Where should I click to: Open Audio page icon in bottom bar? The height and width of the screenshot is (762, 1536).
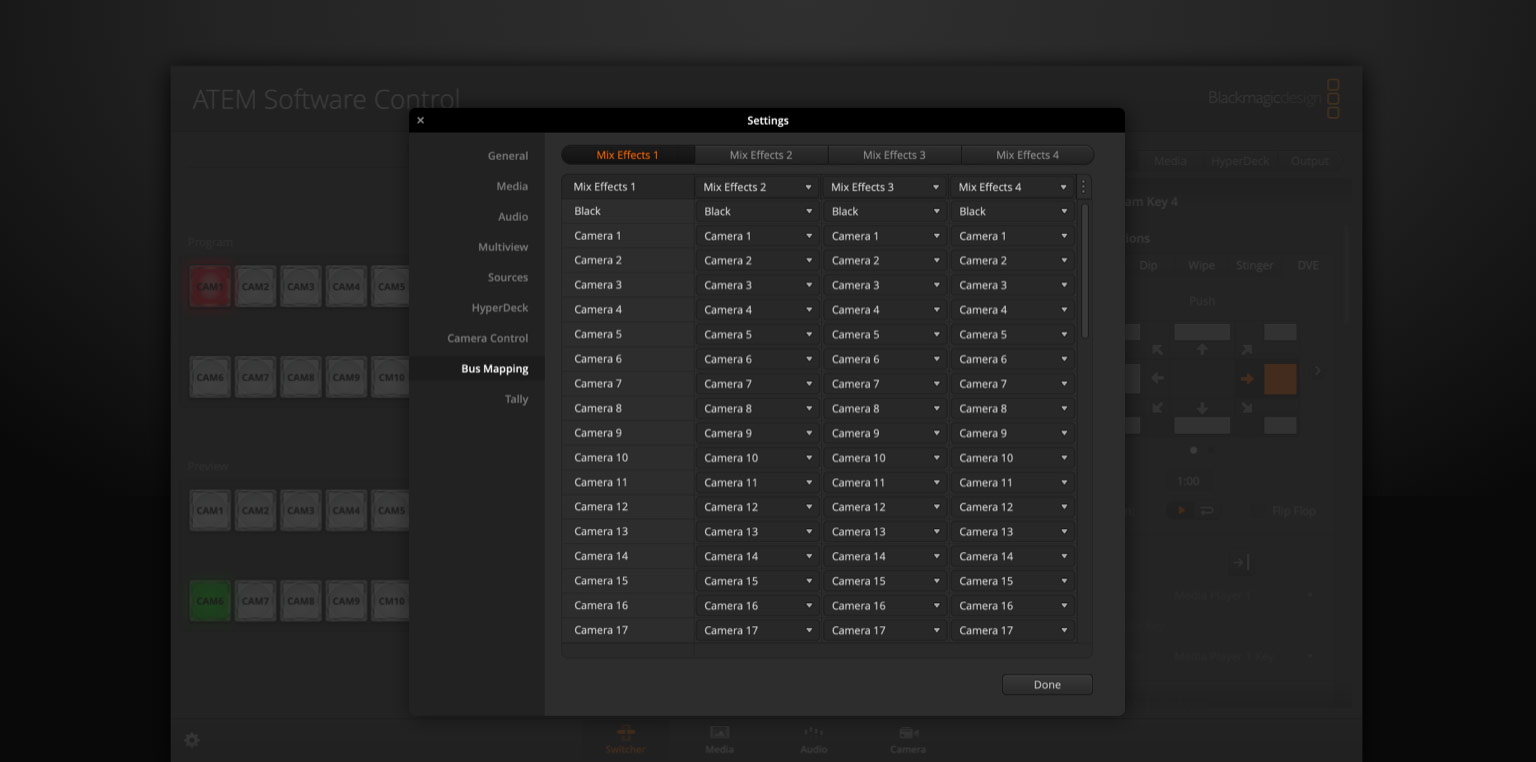814,739
